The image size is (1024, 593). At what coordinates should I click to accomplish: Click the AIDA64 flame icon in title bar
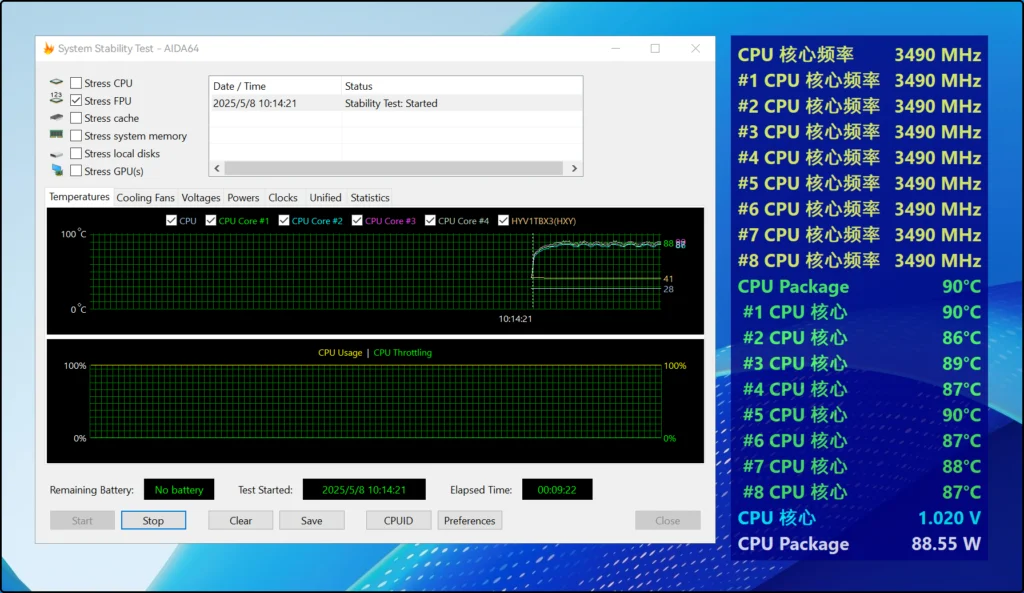[49, 48]
